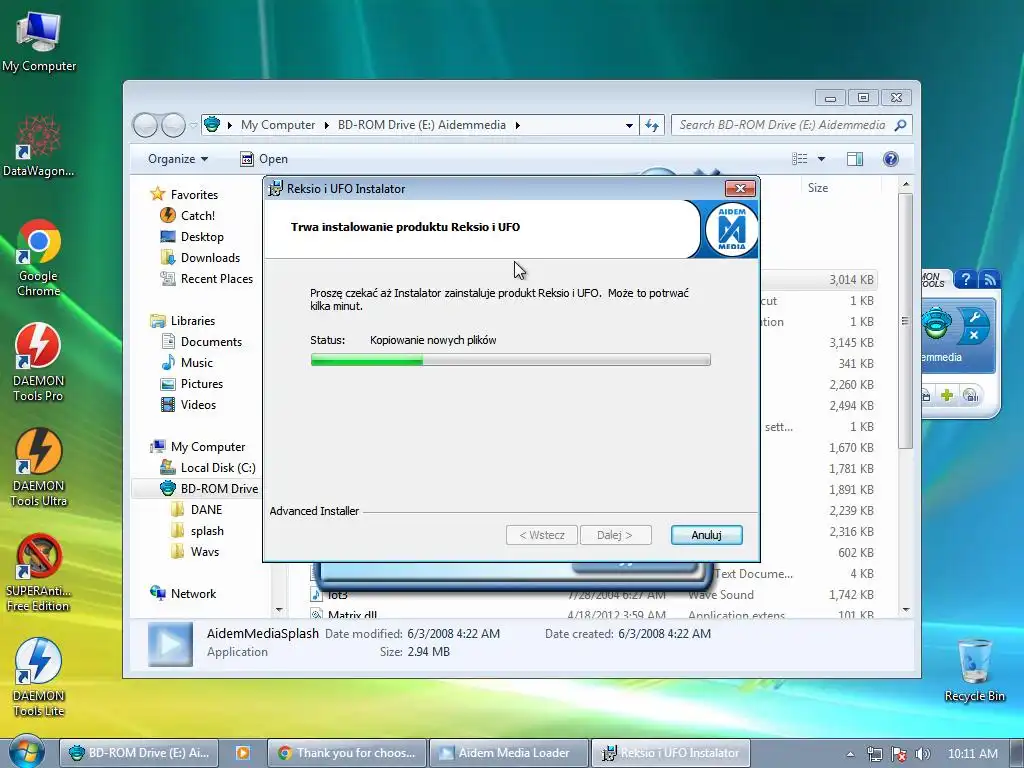Open Explorer help question mark icon
This screenshot has height=768, width=1024.
pyautogui.click(x=891, y=159)
